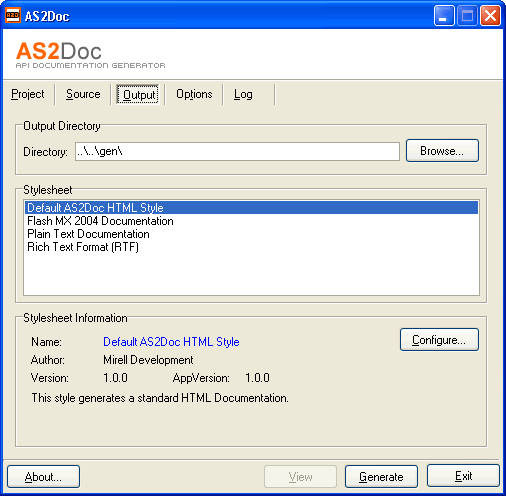This screenshot has width=506, height=496.
Task: Close the AS2Doc window
Action: coord(490,16)
